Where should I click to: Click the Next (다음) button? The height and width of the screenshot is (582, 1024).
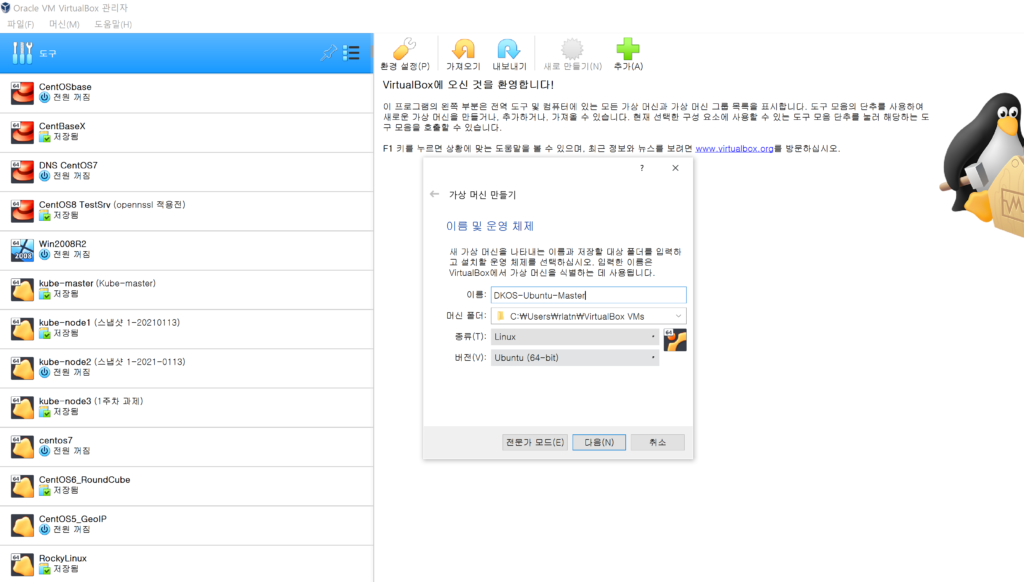click(599, 442)
